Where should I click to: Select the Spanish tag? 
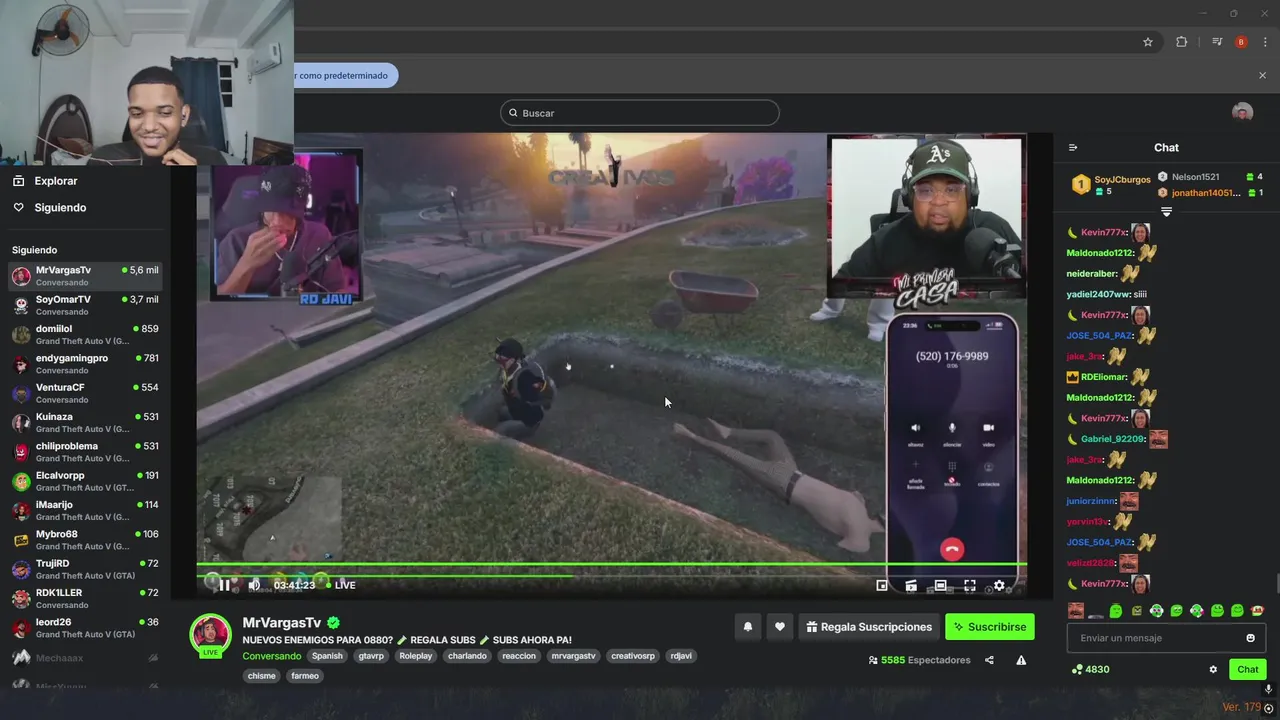tap(327, 656)
